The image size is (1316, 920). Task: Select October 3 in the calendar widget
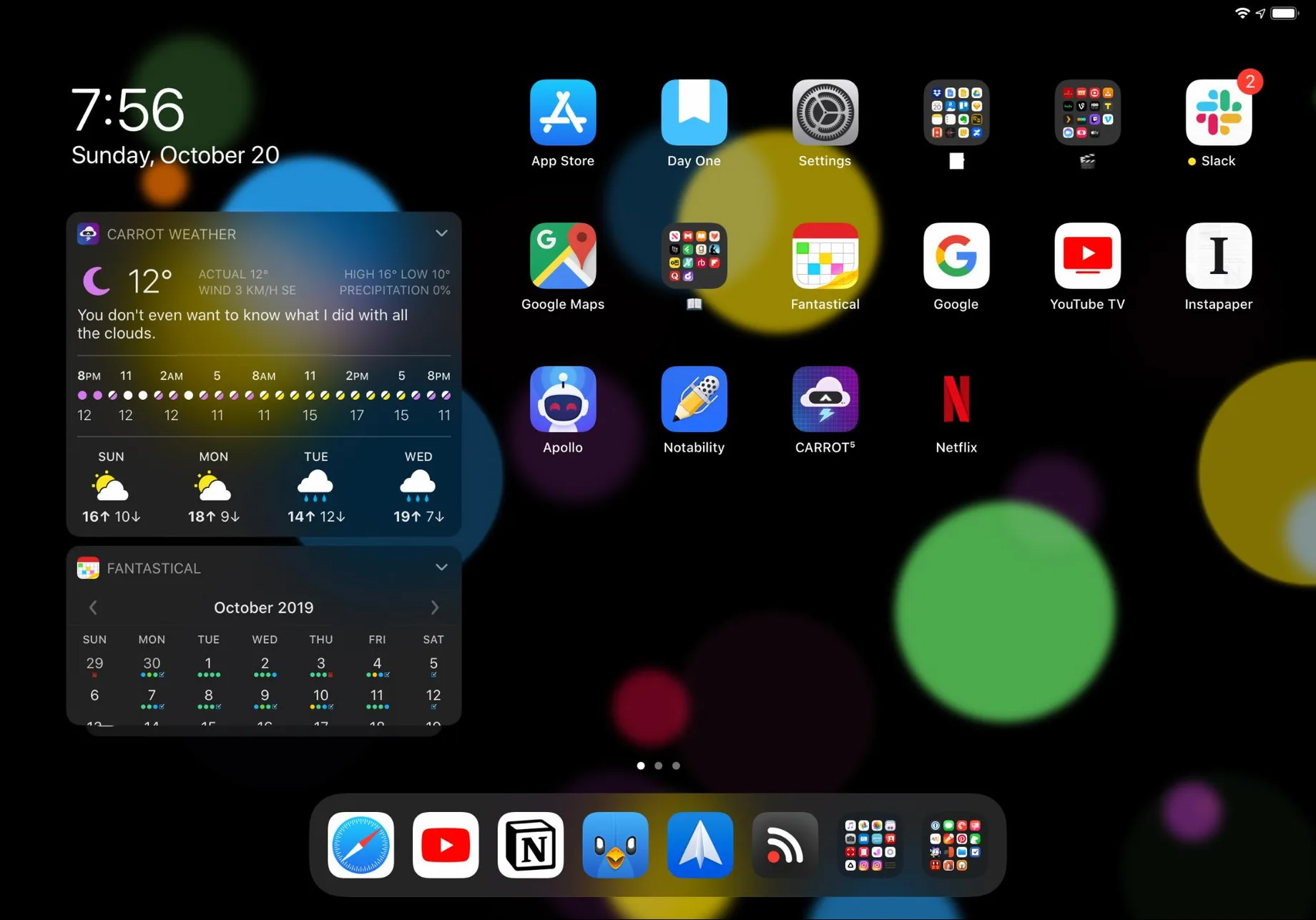321,665
